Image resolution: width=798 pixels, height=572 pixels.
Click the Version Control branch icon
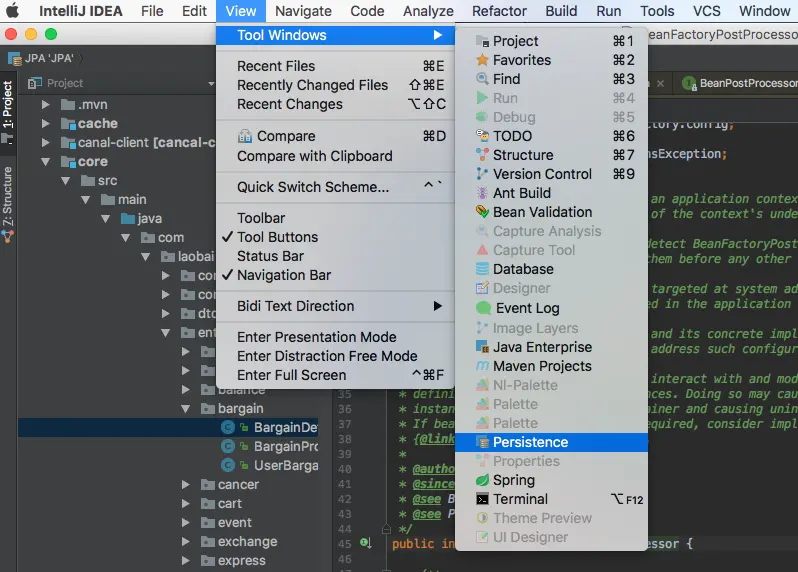(x=482, y=174)
